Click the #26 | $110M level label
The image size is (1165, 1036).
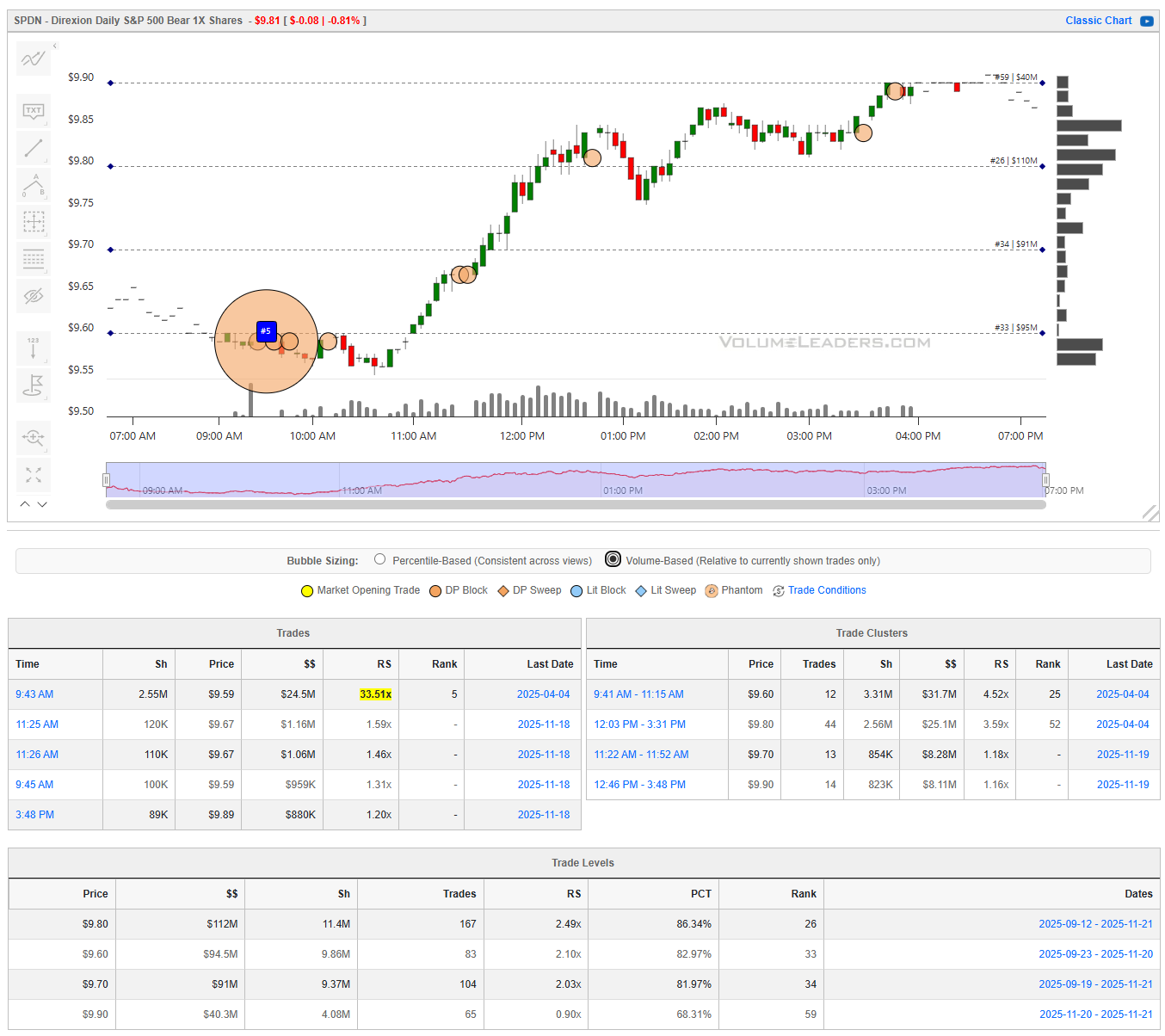click(1014, 161)
